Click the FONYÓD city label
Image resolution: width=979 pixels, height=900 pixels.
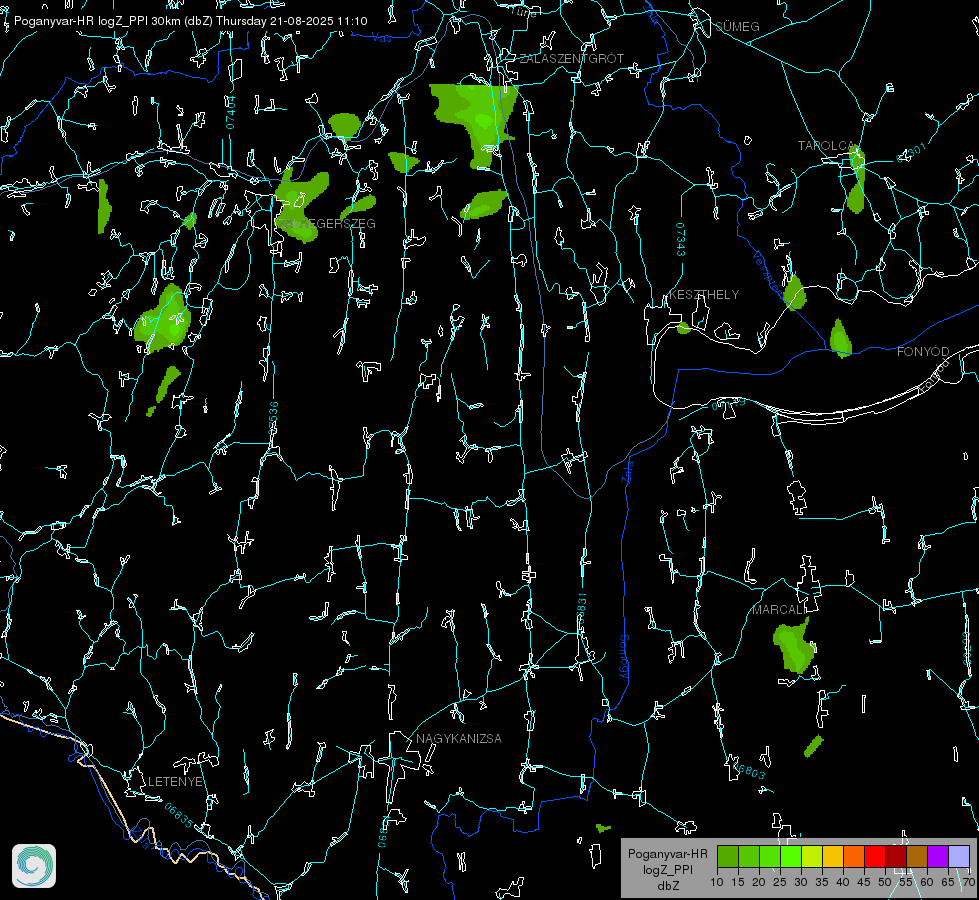click(923, 352)
